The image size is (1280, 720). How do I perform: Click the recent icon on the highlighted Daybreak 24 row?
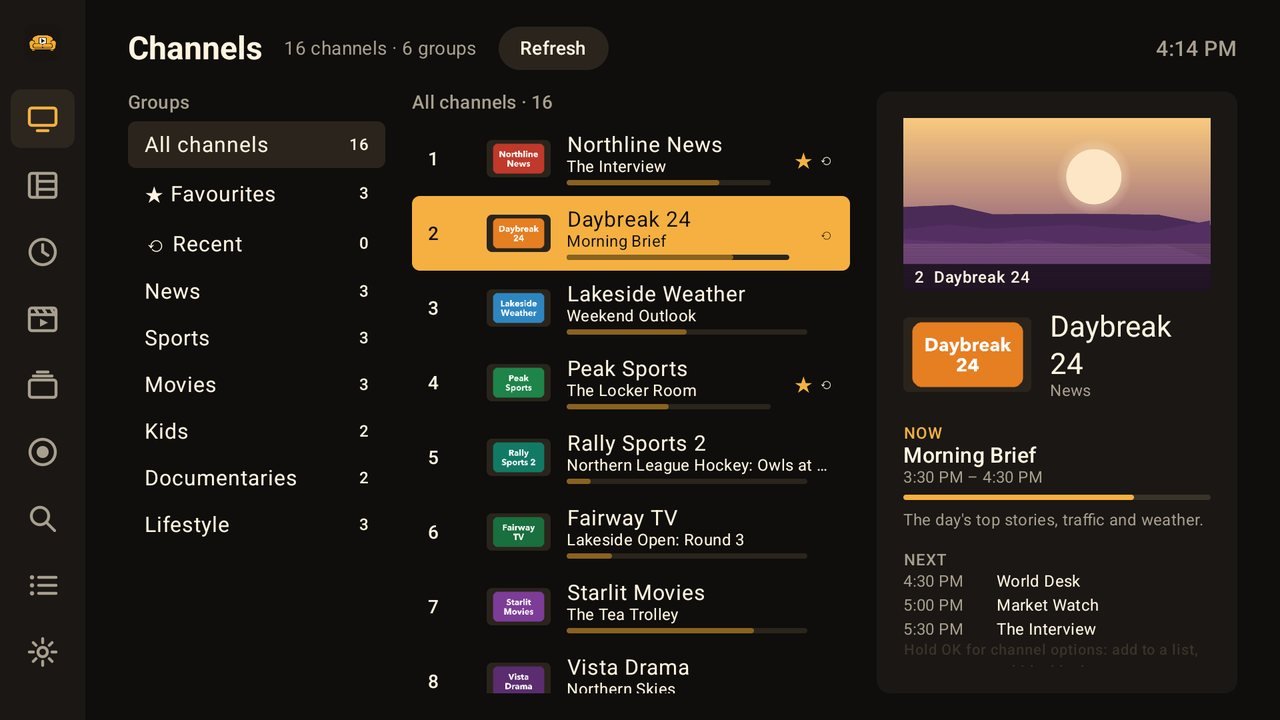[826, 236]
